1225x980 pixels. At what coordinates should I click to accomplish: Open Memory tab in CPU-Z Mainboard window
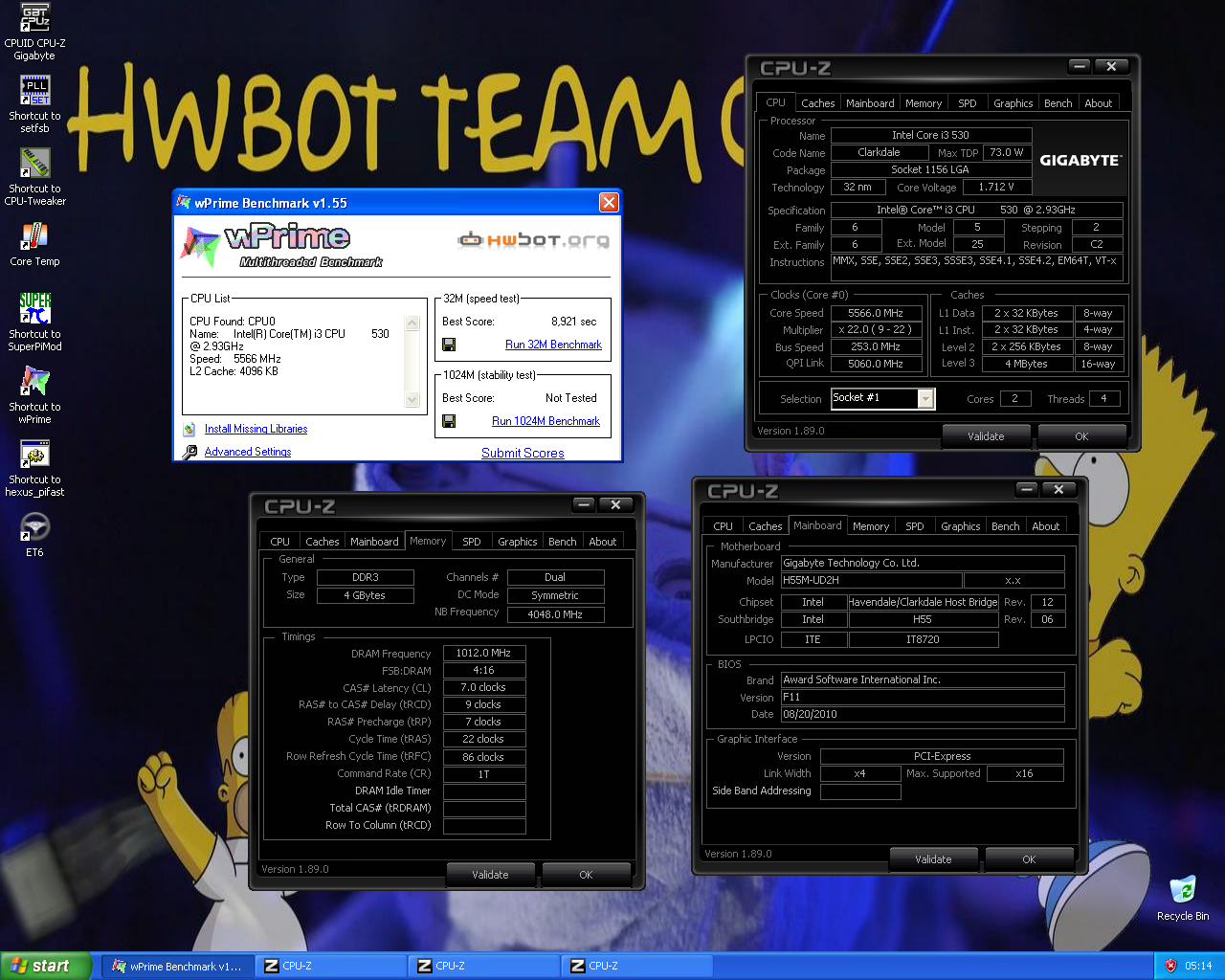click(x=870, y=526)
